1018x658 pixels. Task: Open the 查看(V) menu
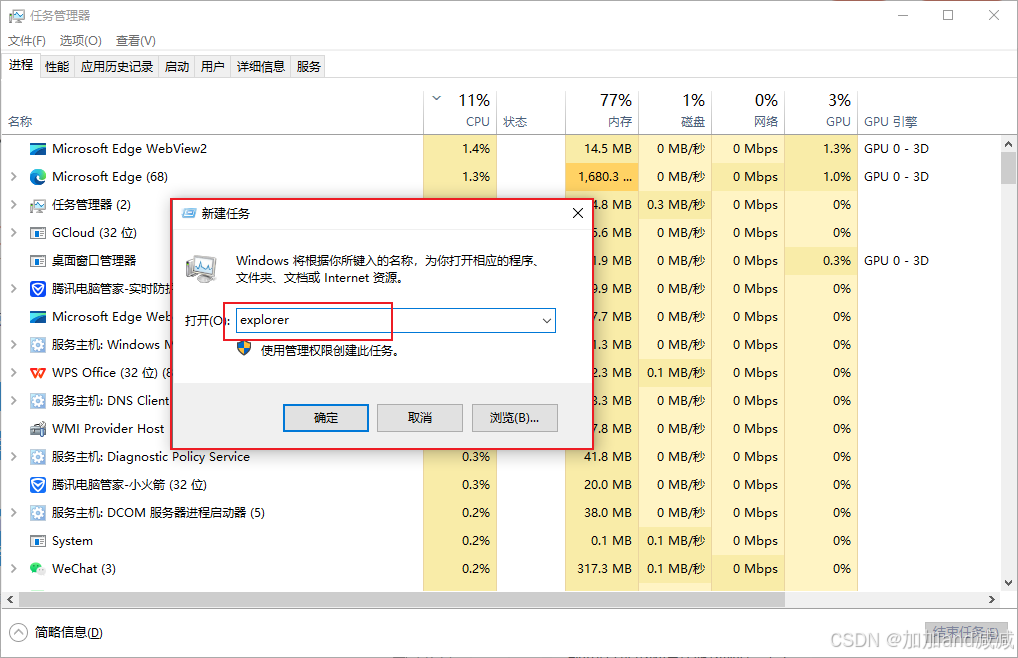(x=136, y=41)
